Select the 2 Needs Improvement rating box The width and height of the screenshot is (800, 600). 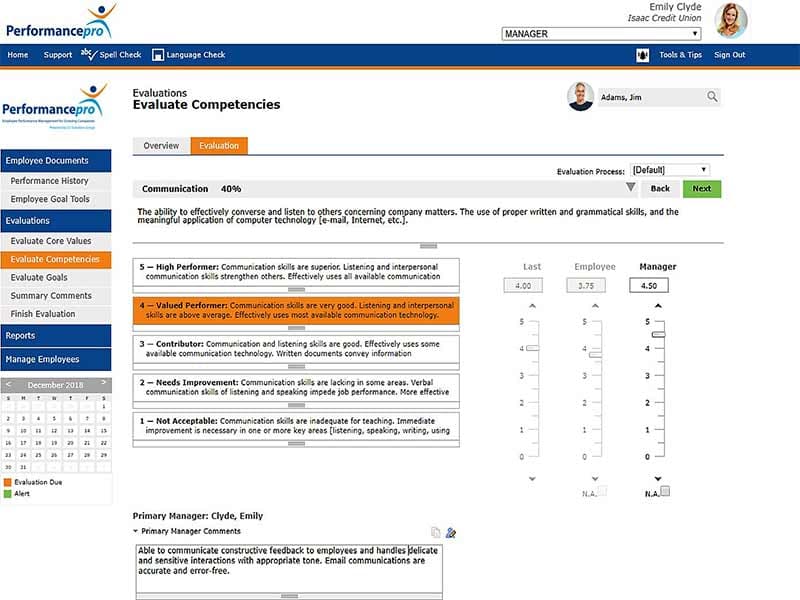(296, 388)
